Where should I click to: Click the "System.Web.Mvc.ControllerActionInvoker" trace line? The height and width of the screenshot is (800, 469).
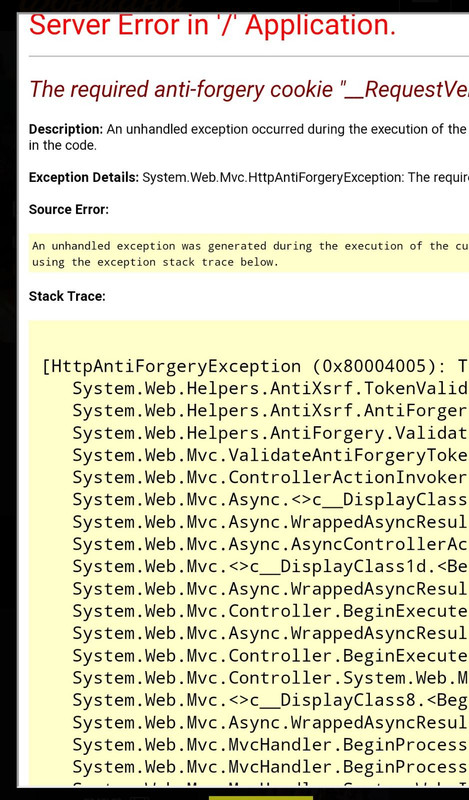[270, 477]
